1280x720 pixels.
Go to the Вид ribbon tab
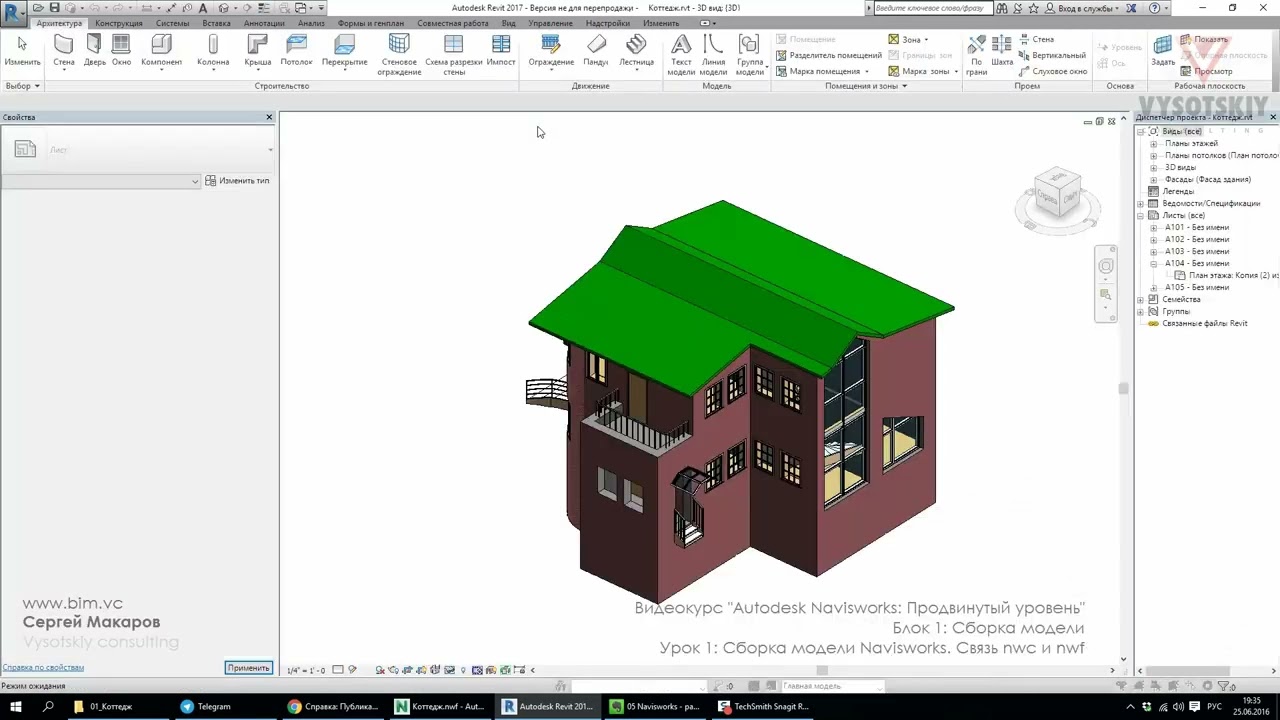(509, 23)
